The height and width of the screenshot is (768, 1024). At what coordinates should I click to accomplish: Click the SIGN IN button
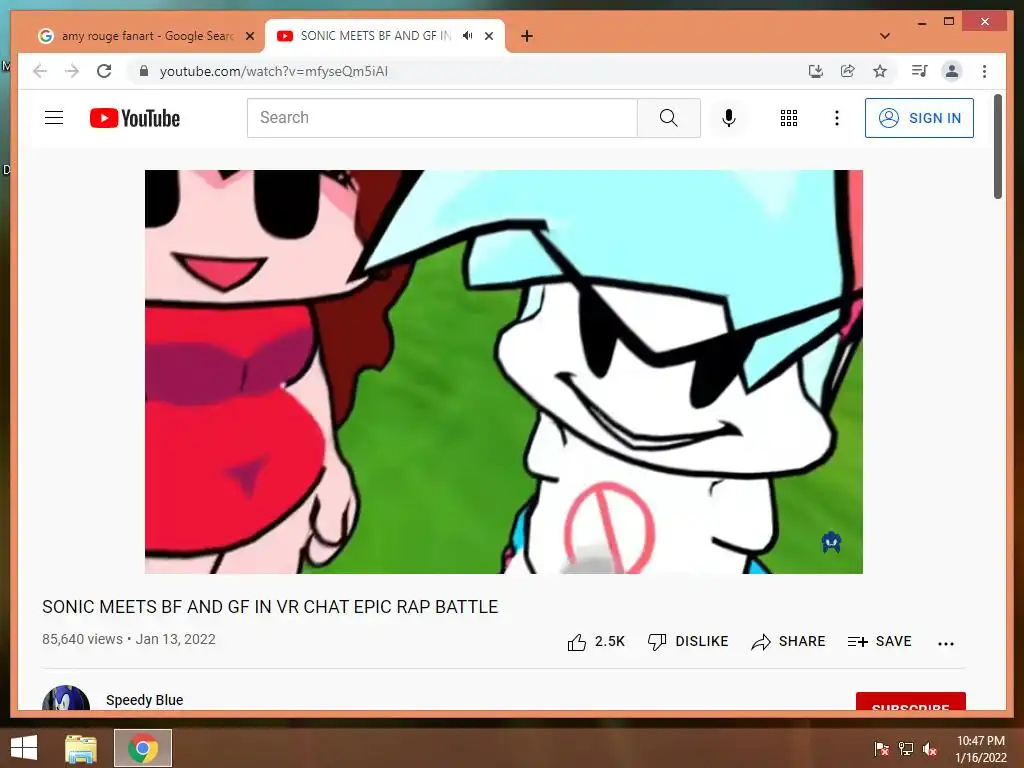point(919,118)
